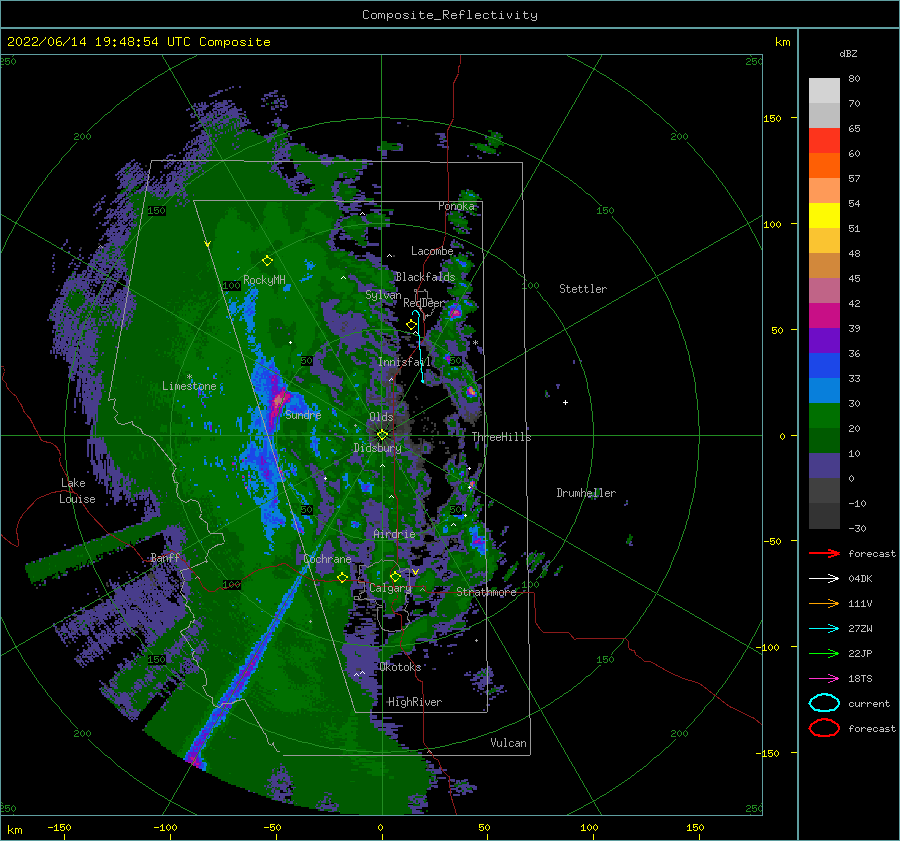Click the Innisfail town label
Viewport: 900px width, 841px height.
404,362
